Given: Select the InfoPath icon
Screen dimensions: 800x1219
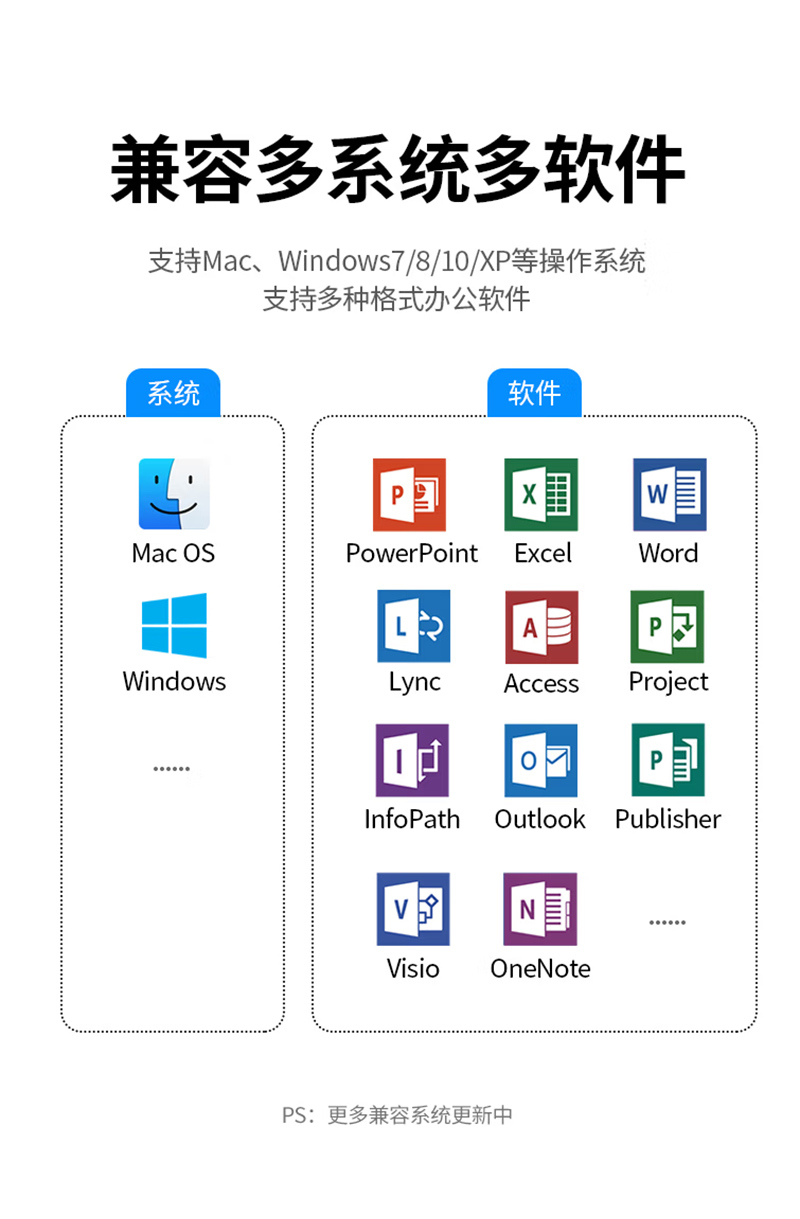Looking at the screenshot, I should 412,761.
